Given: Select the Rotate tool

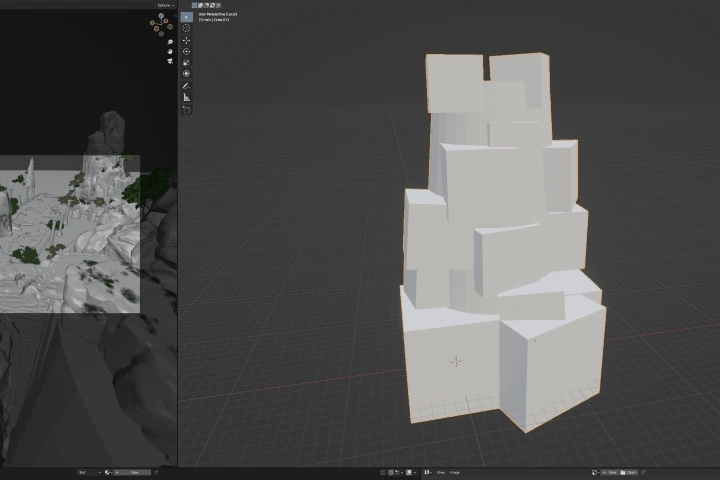Looking at the screenshot, I should tap(186, 51).
